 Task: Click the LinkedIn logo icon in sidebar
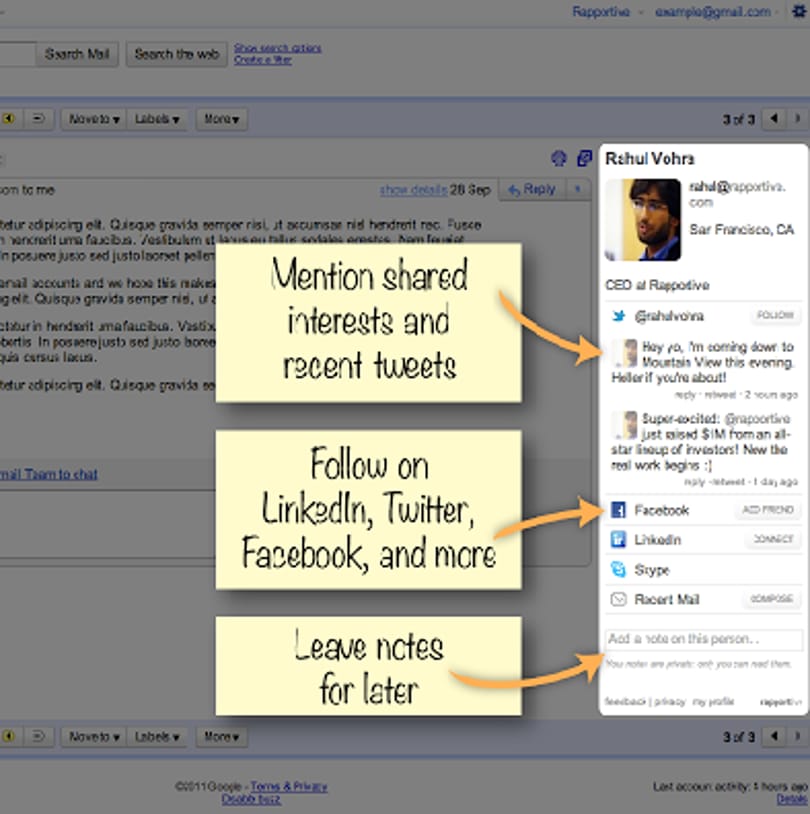pyautogui.click(x=618, y=540)
